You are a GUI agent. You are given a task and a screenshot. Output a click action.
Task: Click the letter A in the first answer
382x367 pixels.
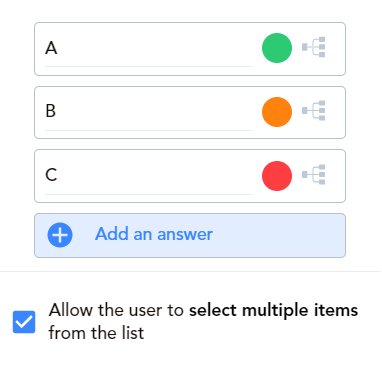coord(51,48)
